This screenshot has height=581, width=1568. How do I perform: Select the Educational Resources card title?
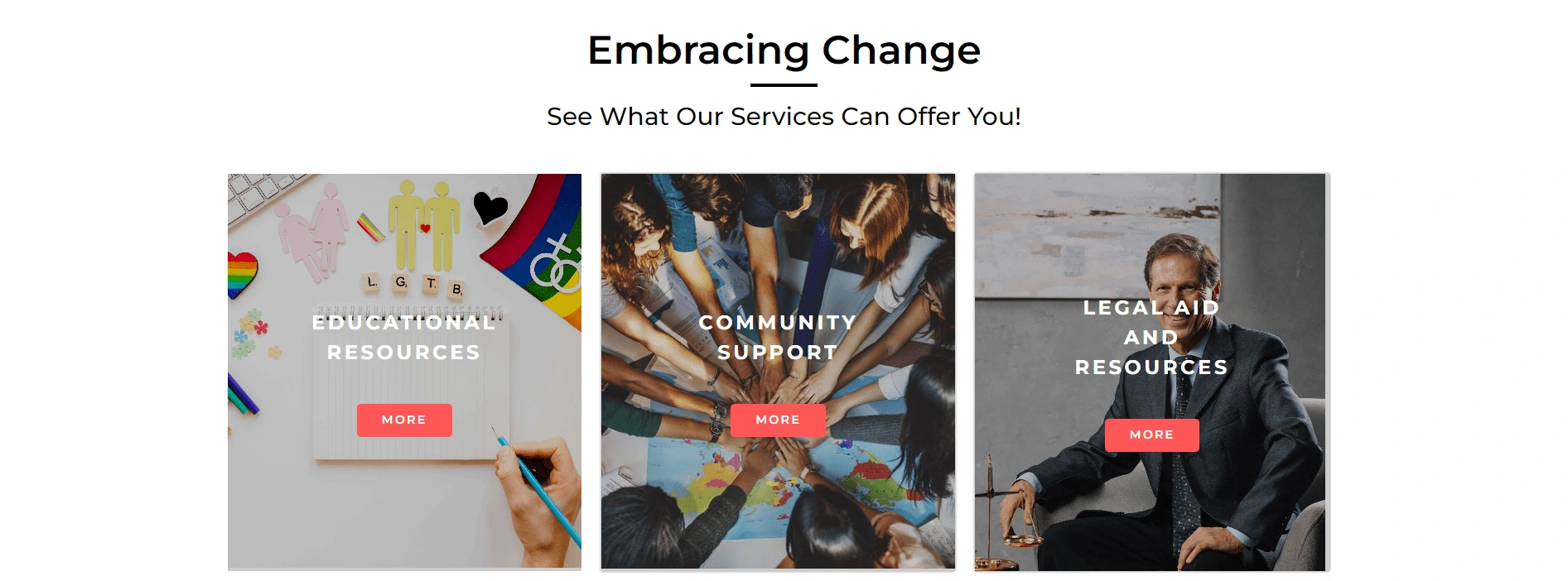[x=404, y=338]
